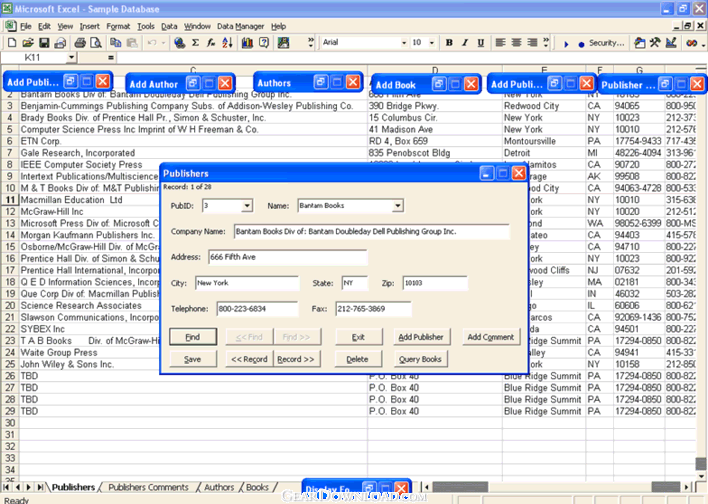Click the Run Macro play icon
The width and height of the screenshot is (708, 504).
(x=566, y=44)
